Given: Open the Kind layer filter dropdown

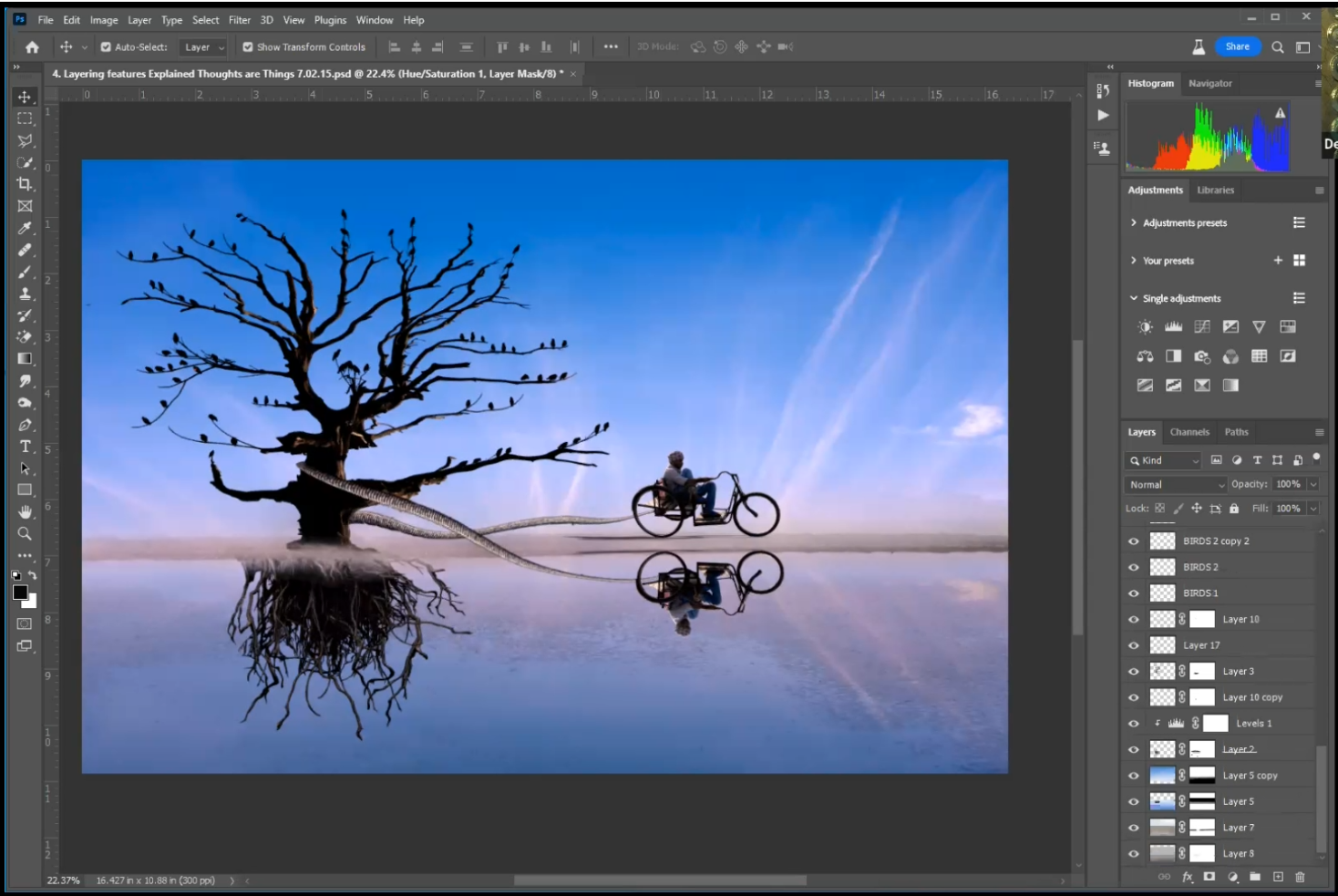Looking at the screenshot, I should click(x=1164, y=461).
